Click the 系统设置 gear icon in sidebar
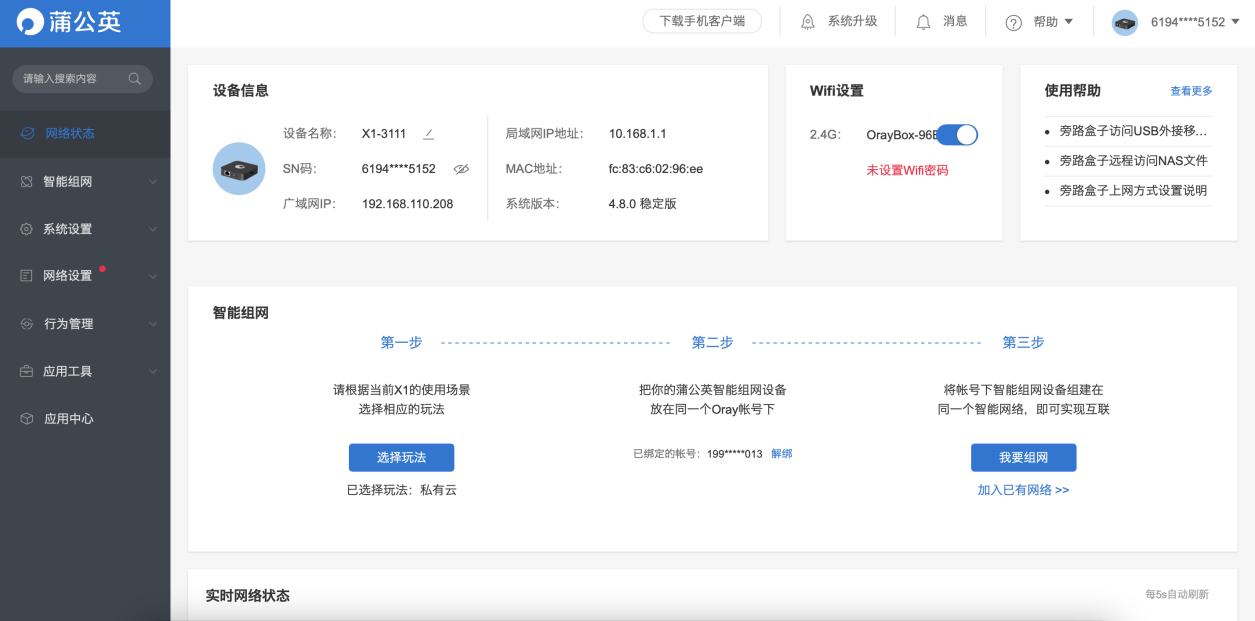The width and height of the screenshot is (1255, 621). pos(25,228)
